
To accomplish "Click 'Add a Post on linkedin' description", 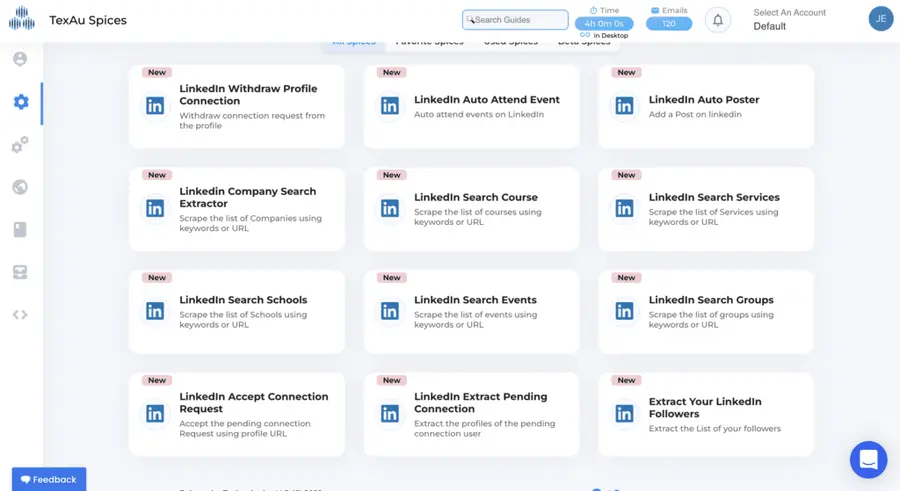I will click(695, 114).
